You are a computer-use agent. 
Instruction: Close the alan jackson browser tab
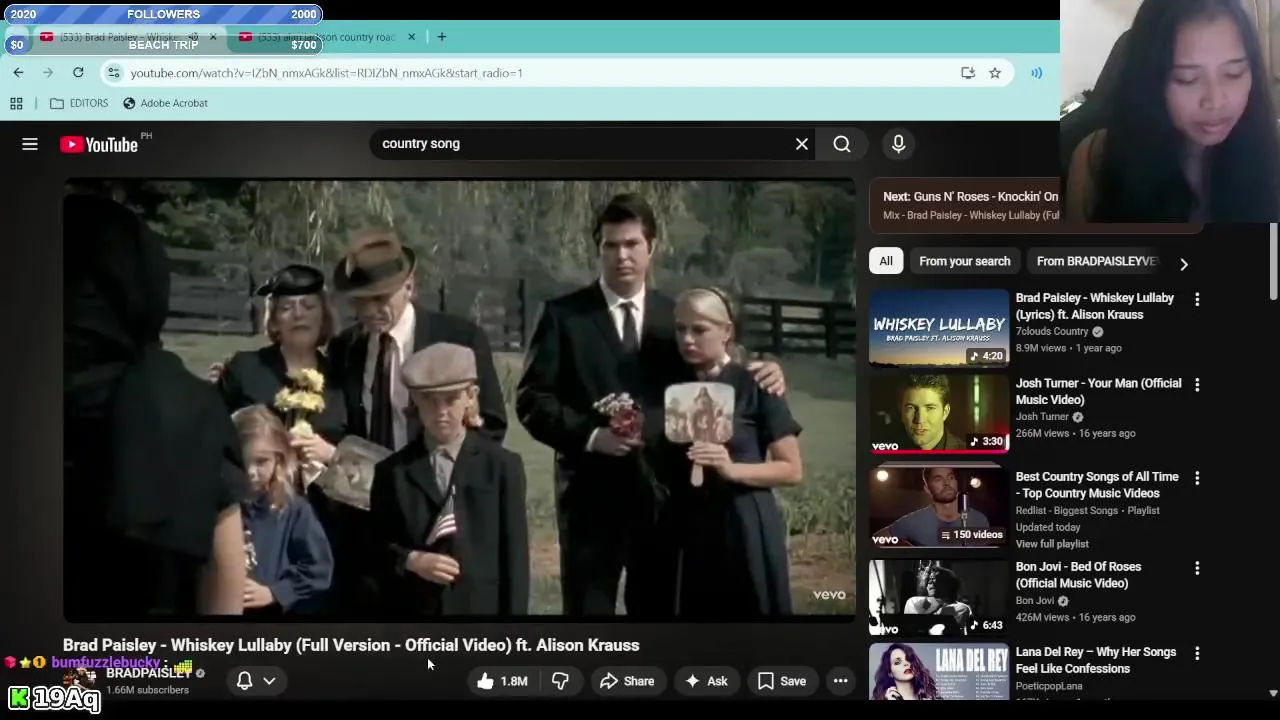coord(411,37)
